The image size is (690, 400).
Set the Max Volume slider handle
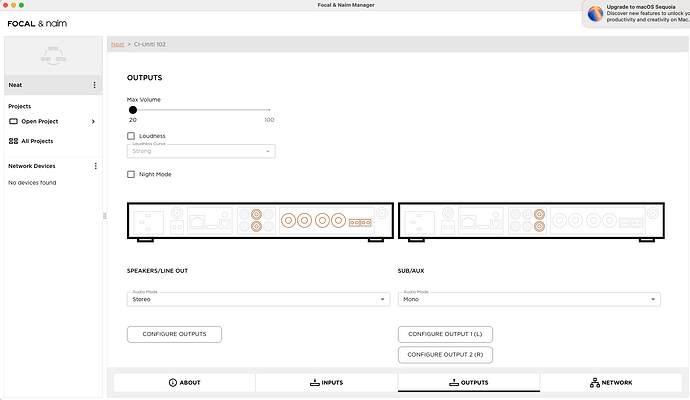pos(132,110)
